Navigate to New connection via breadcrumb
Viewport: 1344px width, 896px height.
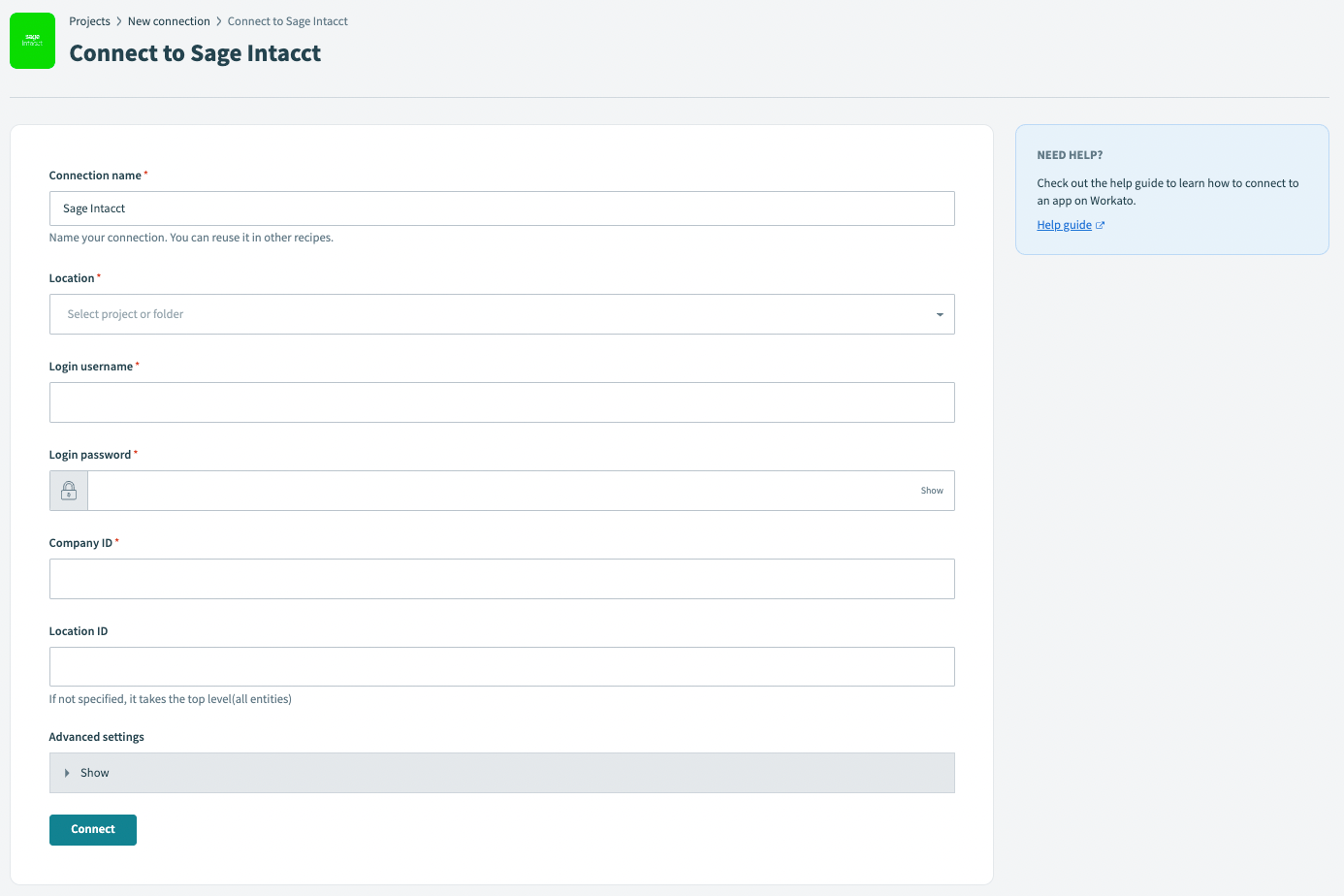point(169,20)
